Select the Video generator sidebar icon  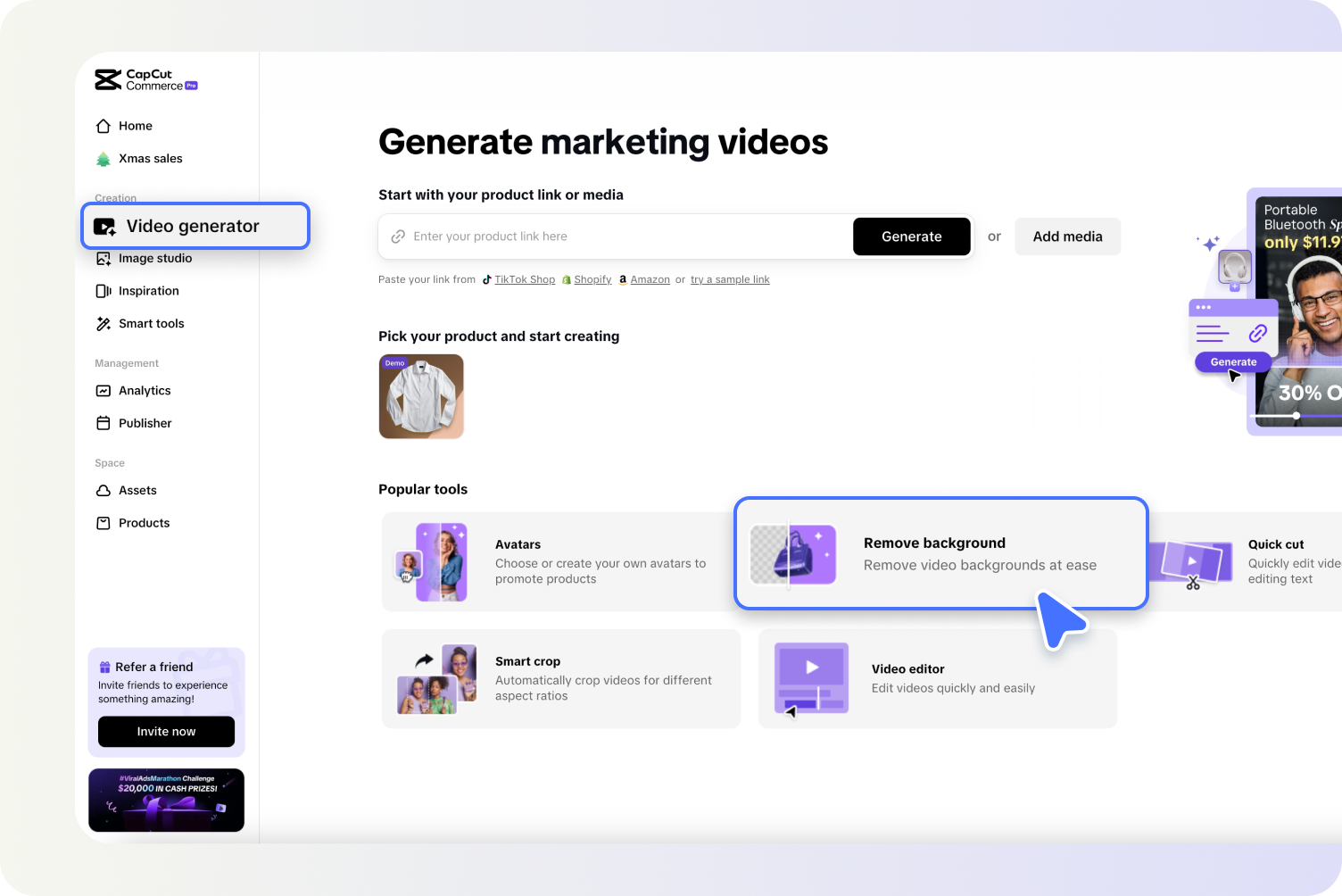click(x=104, y=227)
